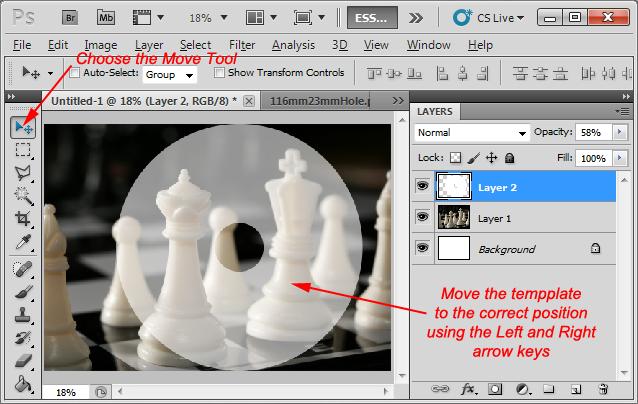The width and height of the screenshot is (638, 404).
Task: Align top edges of layers
Action: click(374, 74)
